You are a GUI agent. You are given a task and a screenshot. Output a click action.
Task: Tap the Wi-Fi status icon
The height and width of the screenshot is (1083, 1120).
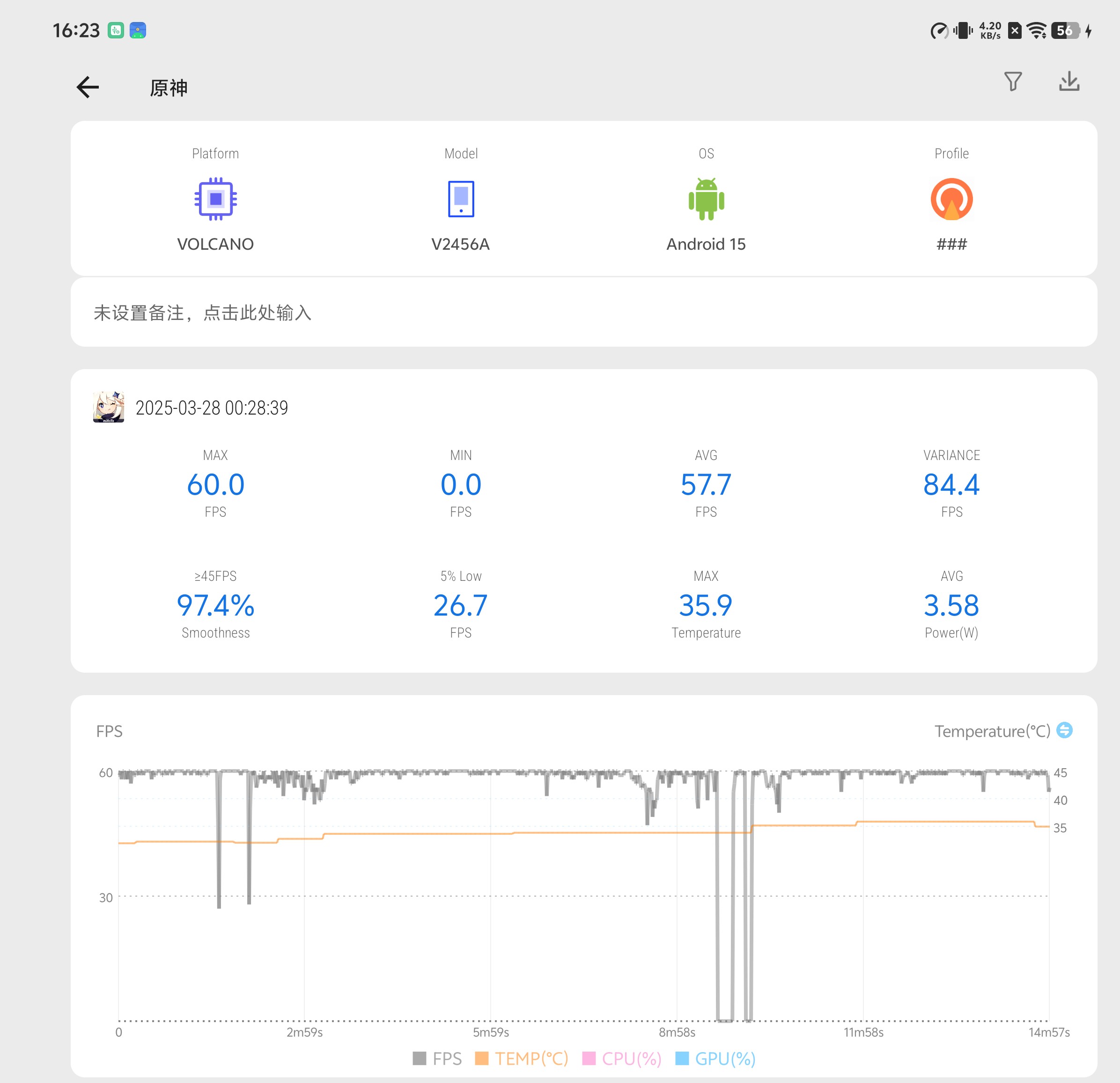[x=1037, y=30]
